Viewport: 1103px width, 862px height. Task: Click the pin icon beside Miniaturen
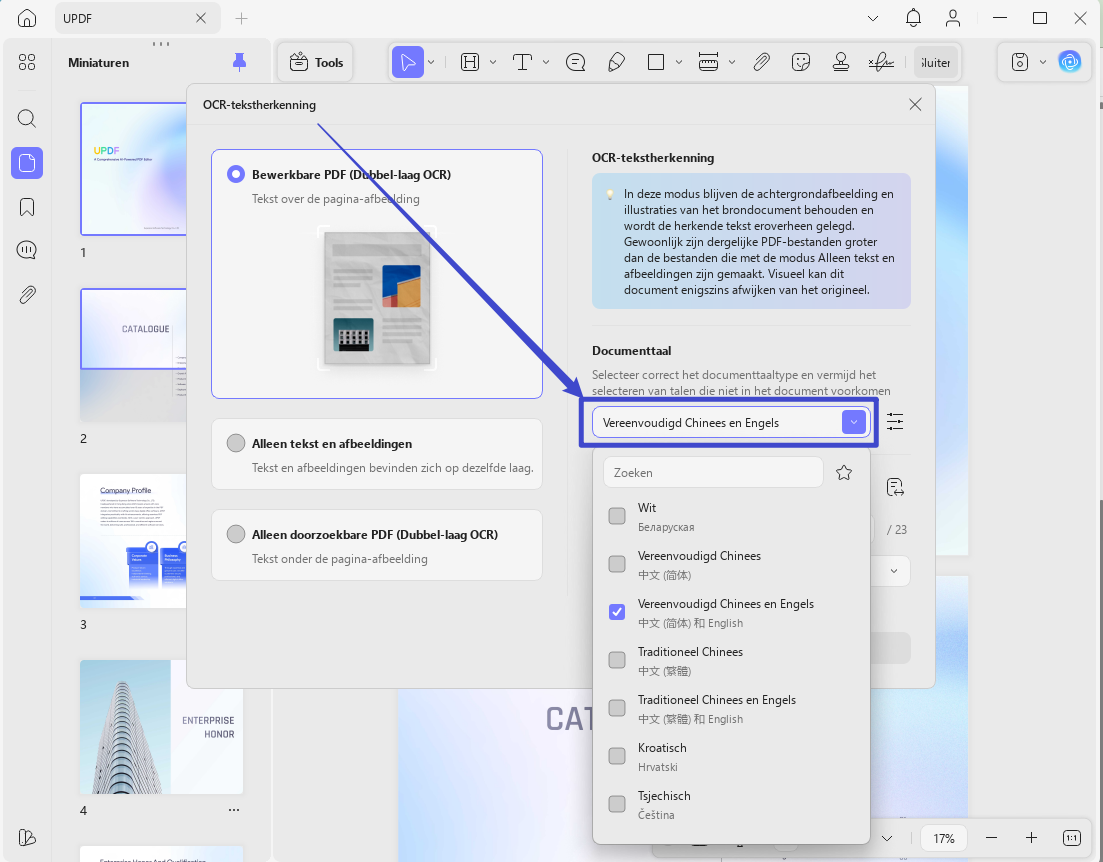(239, 63)
